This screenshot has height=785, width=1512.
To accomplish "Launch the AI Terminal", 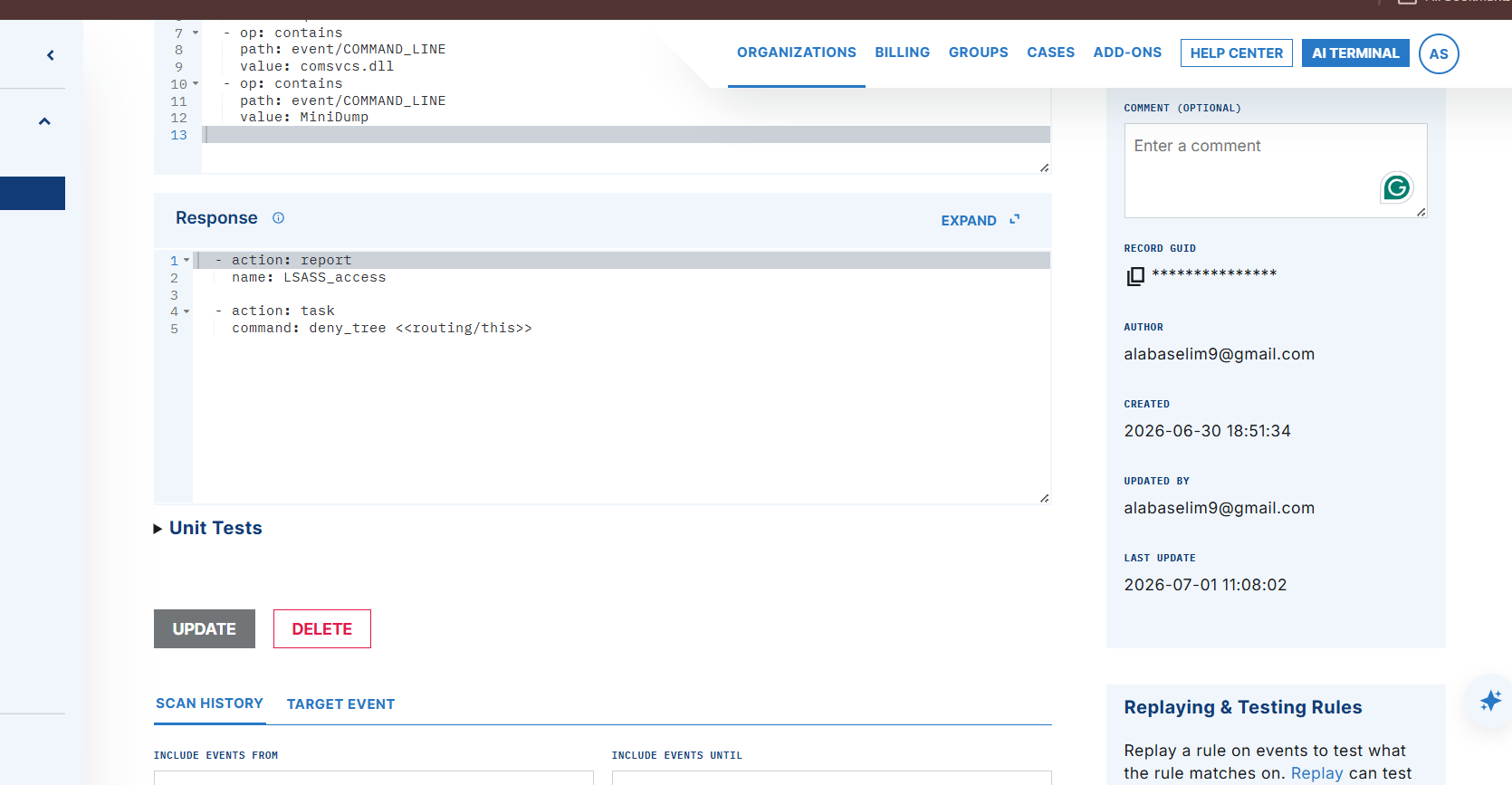I will [x=1355, y=53].
